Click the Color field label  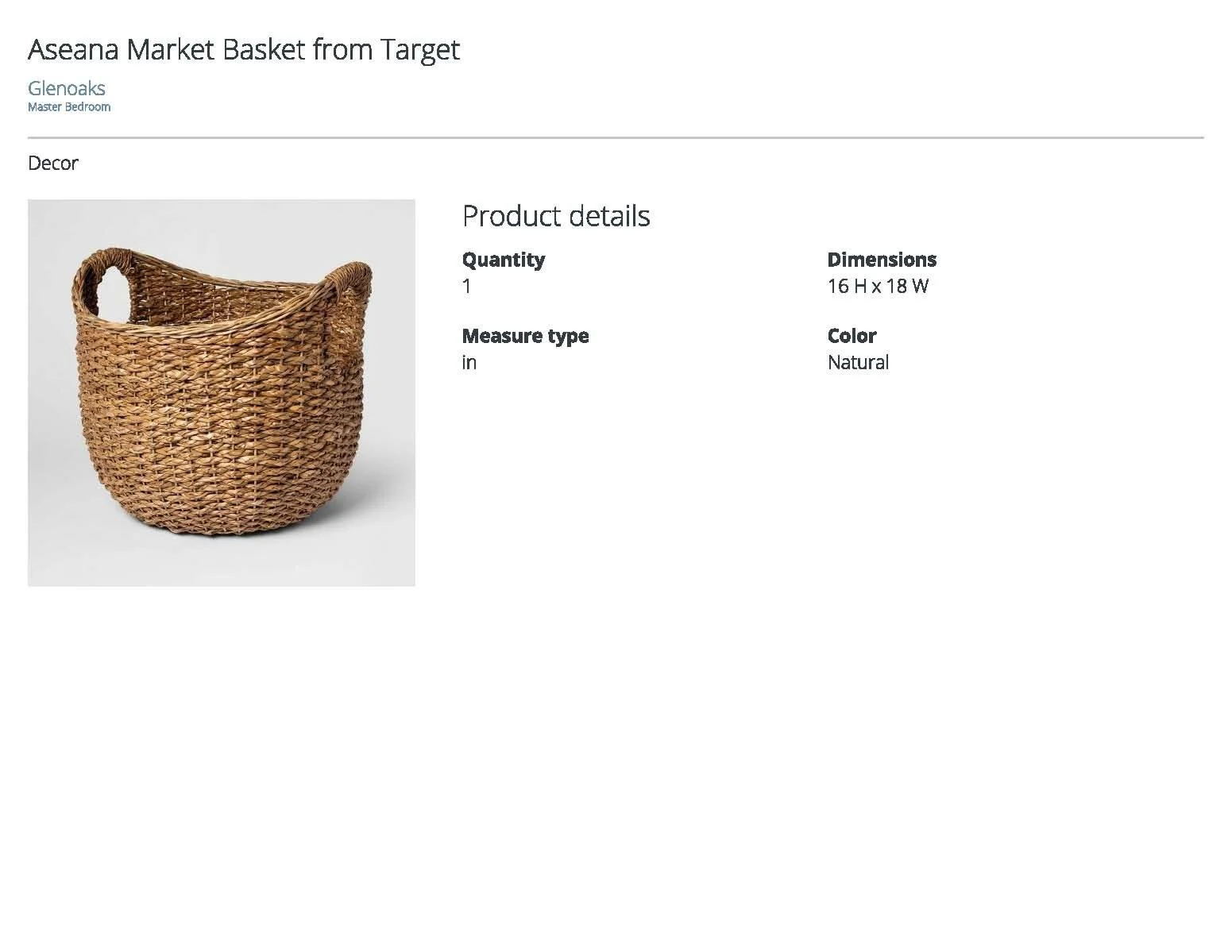(x=851, y=336)
